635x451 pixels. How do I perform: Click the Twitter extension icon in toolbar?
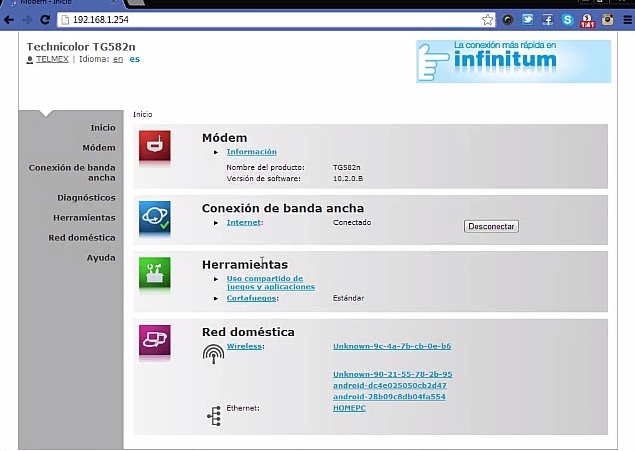pos(528,19)
